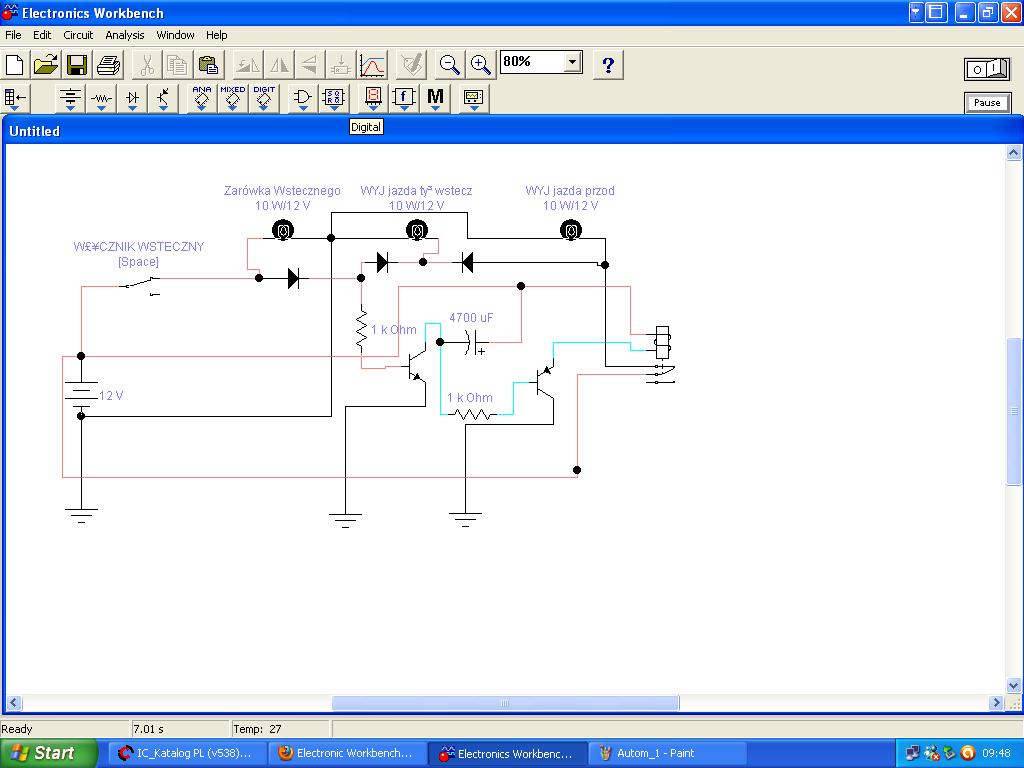The height and width of the screenshot is (768, 1024).
Task: Paste component from clipboard
Action: click(209, 65)
